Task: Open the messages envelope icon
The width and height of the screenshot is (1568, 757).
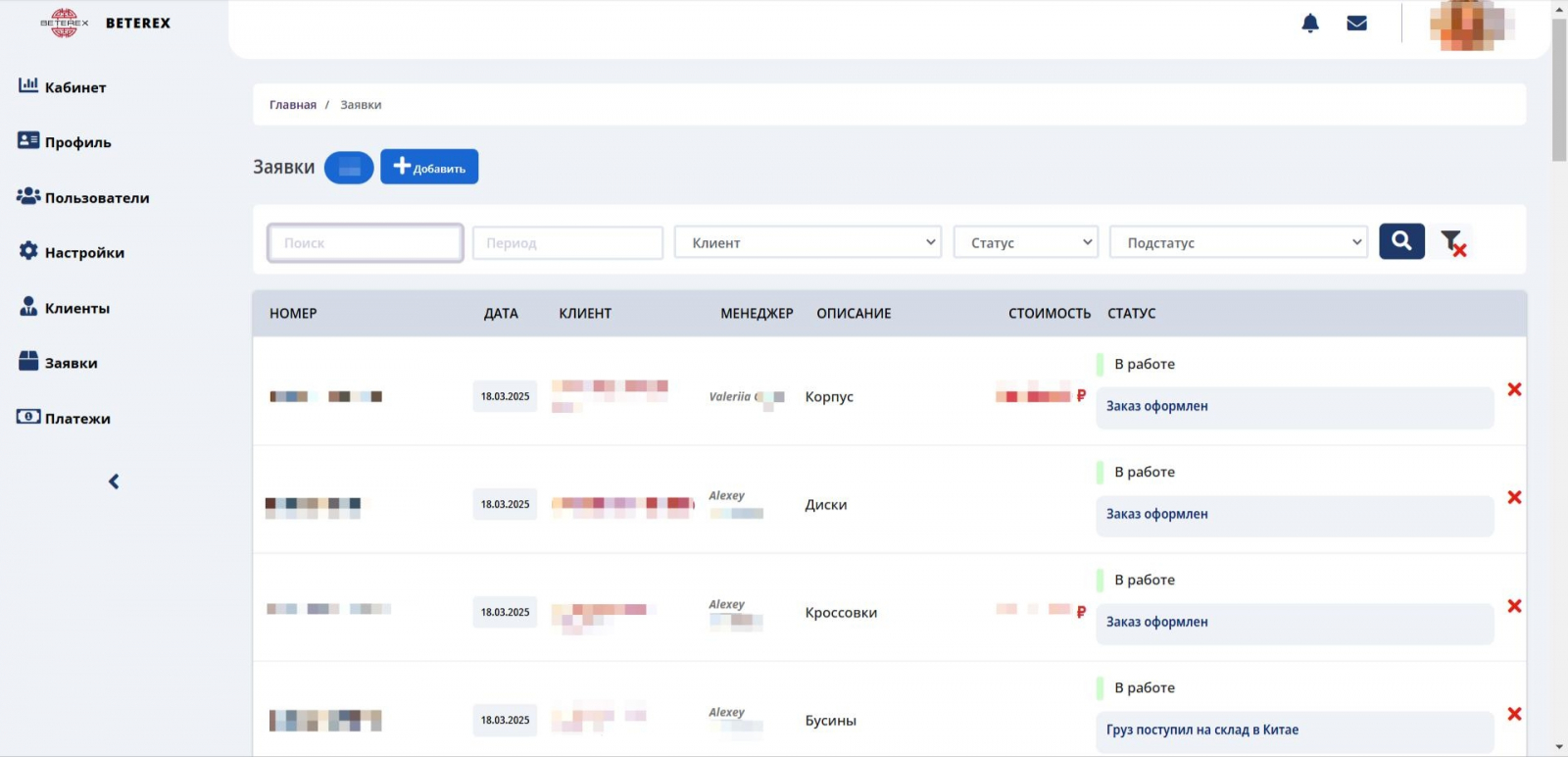Action: click(x=1356, y=24)
